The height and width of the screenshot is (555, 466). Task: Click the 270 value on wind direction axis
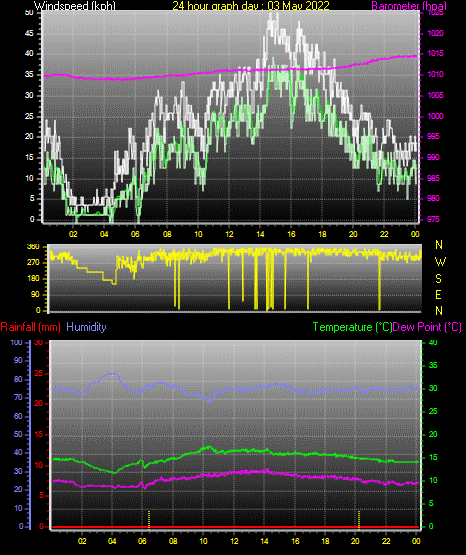coord(34,263)
